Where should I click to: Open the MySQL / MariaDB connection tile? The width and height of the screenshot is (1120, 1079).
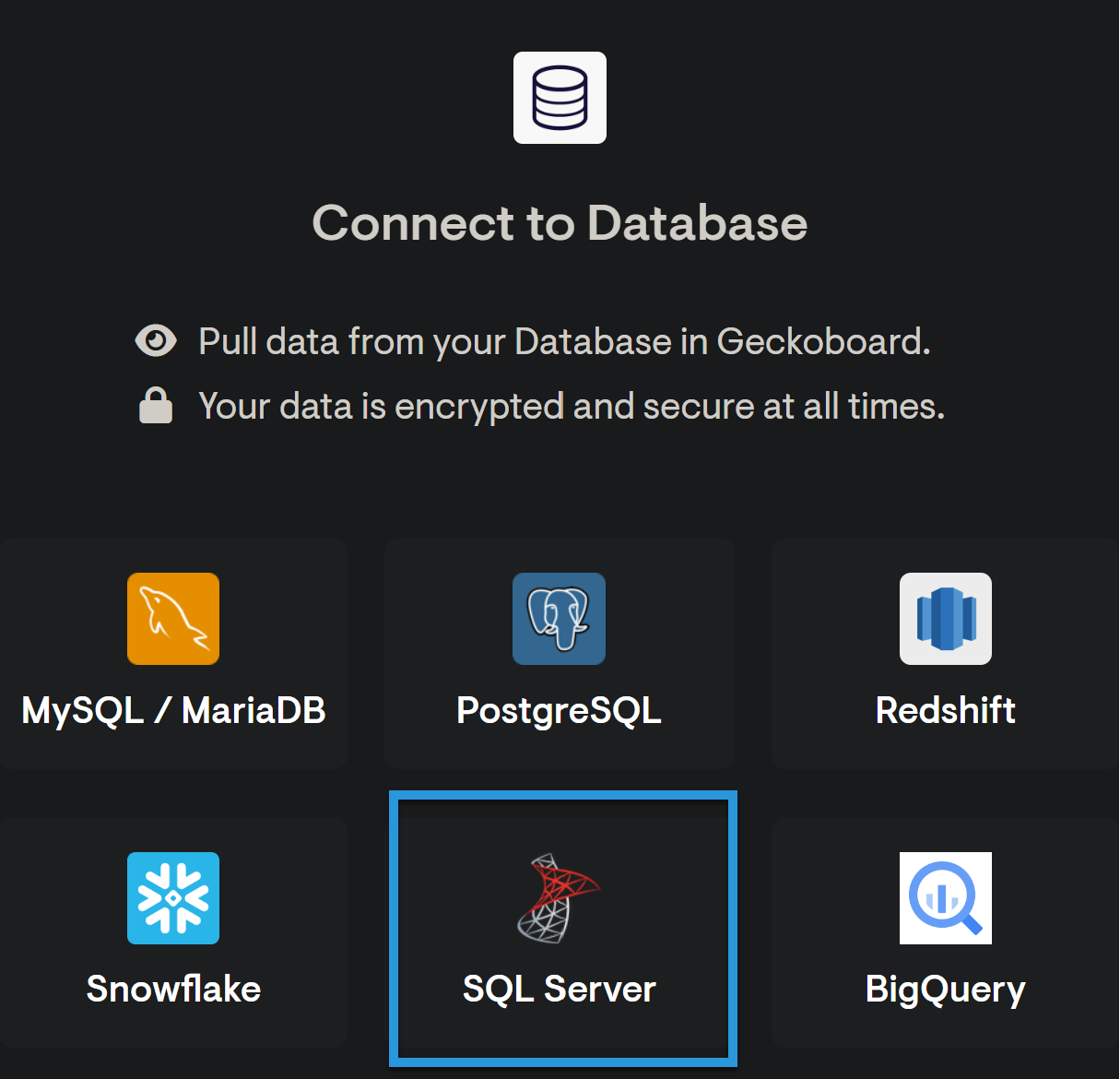(172, 654)
